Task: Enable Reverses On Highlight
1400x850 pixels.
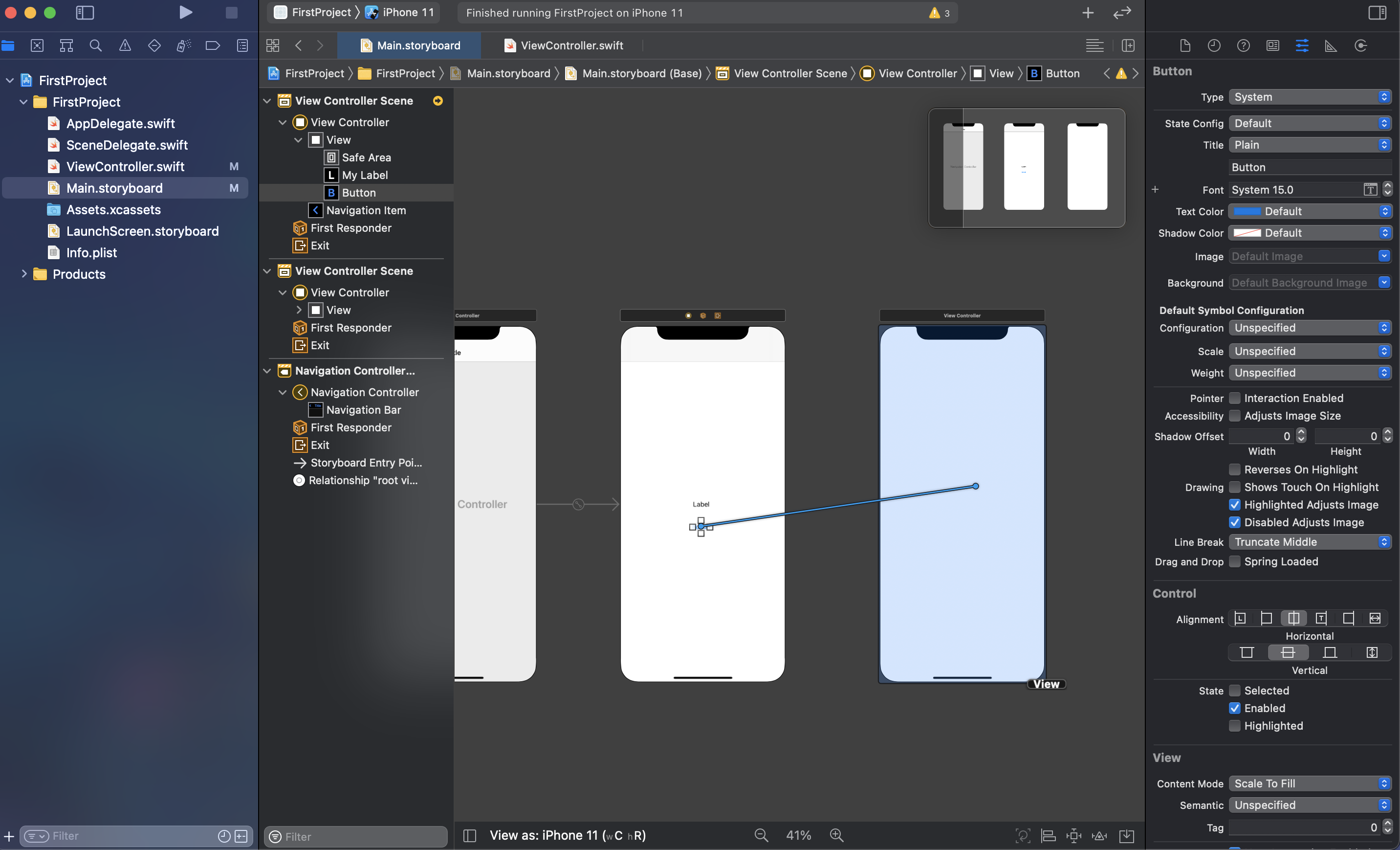Action: [x=1235, y=470]
